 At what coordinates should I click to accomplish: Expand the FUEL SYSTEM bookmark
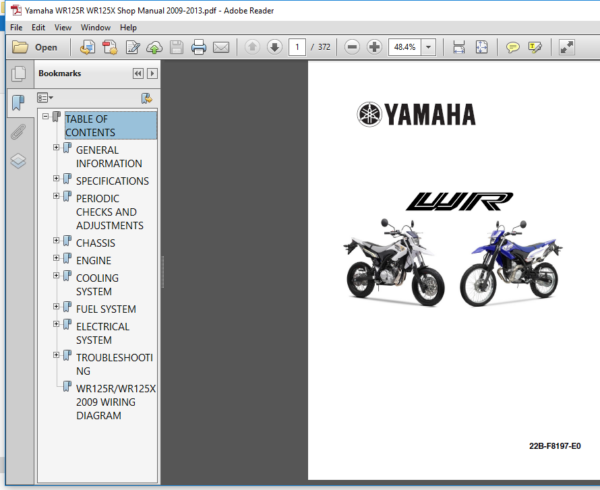[56, 306]
